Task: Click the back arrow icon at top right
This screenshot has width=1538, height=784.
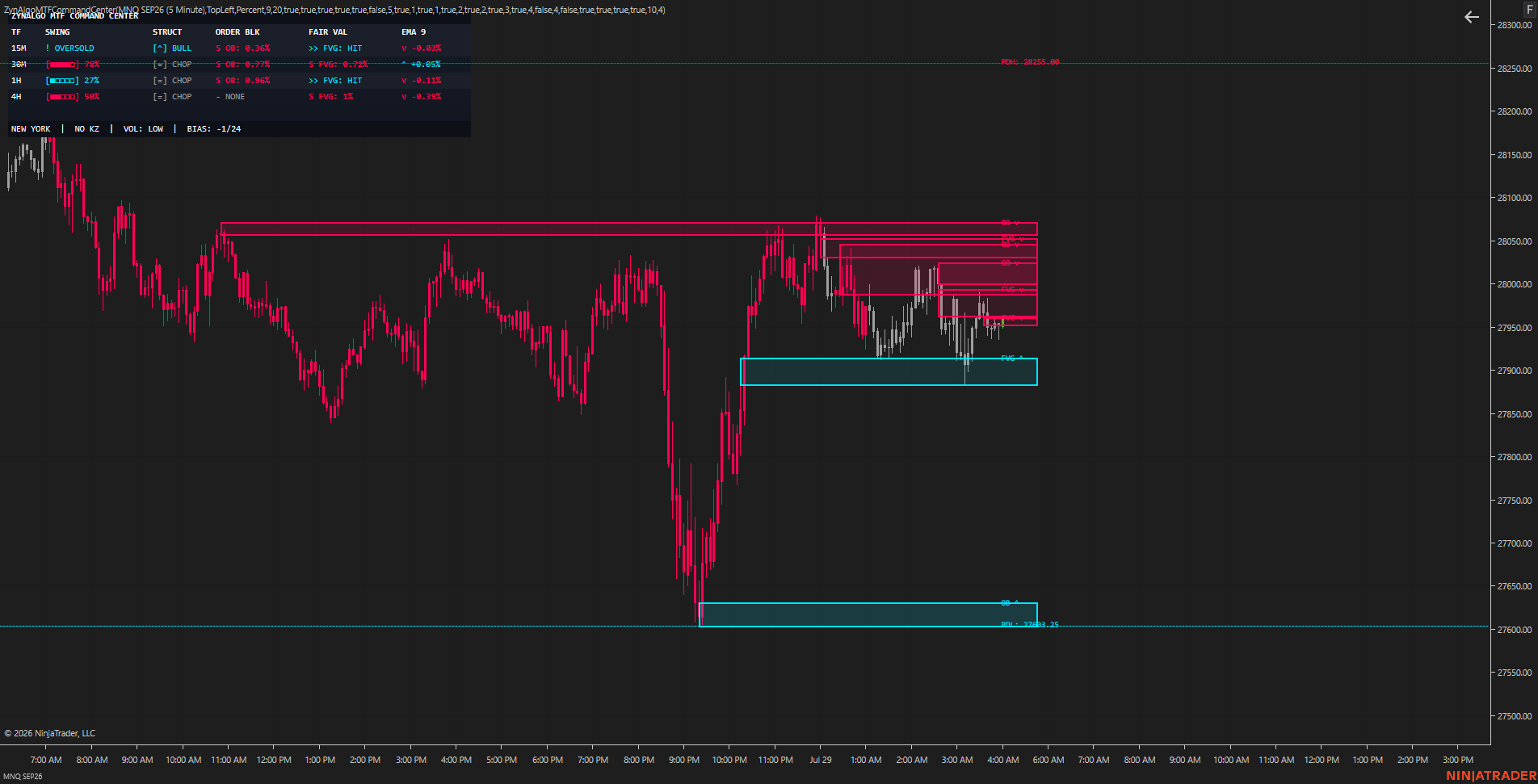Action: pyautogui.click(x=1471, y=17)
